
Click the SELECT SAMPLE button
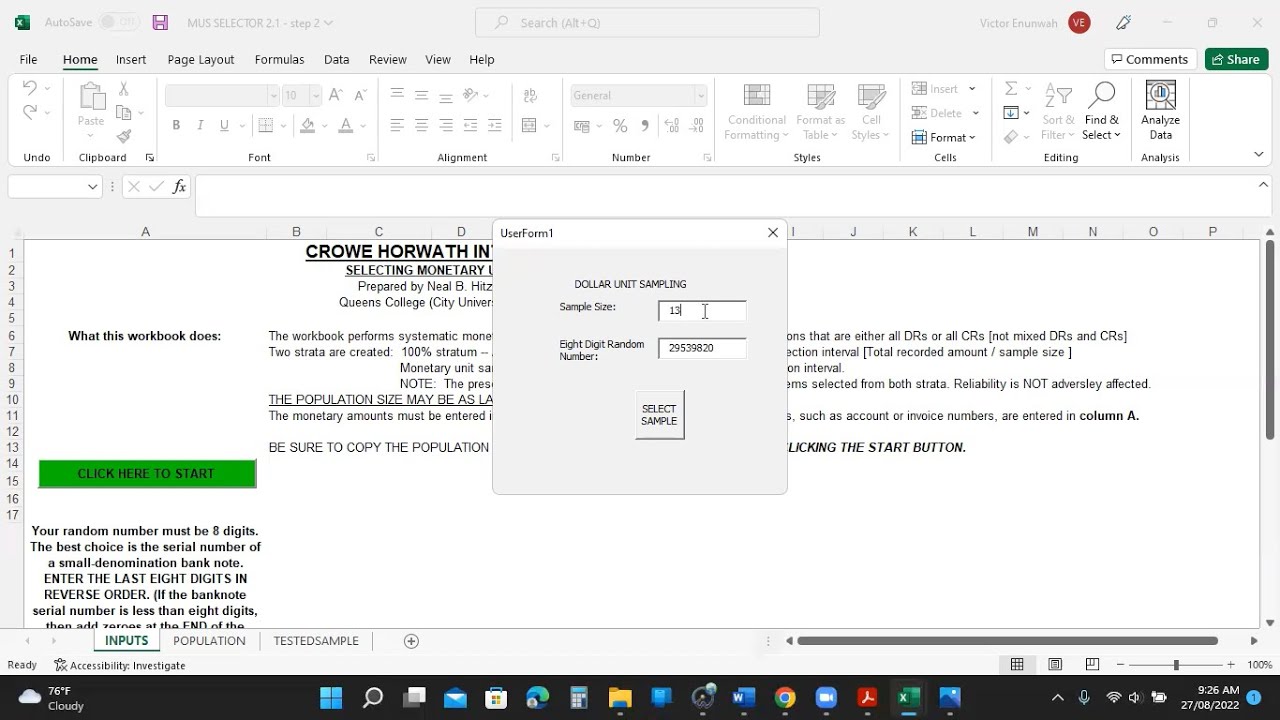(659, 415)
